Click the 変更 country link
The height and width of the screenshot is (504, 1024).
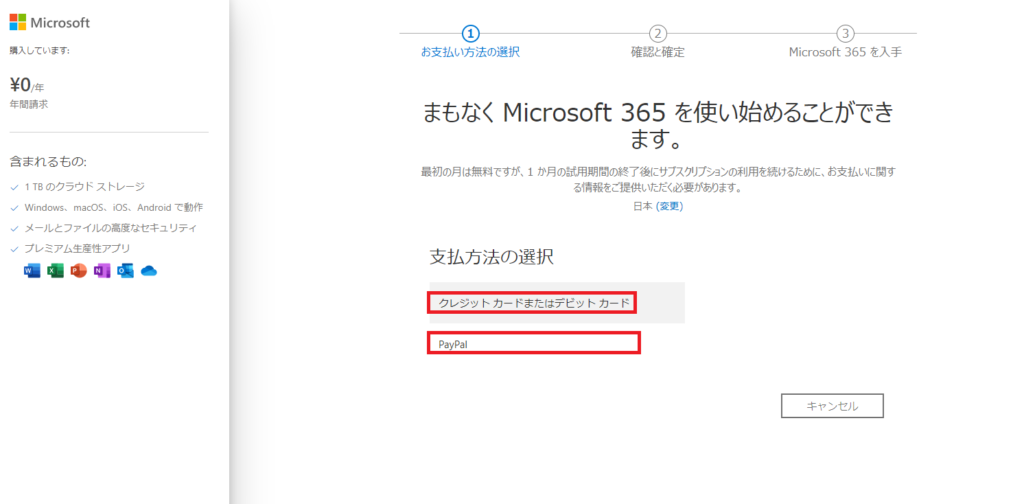tap(669, 206)
